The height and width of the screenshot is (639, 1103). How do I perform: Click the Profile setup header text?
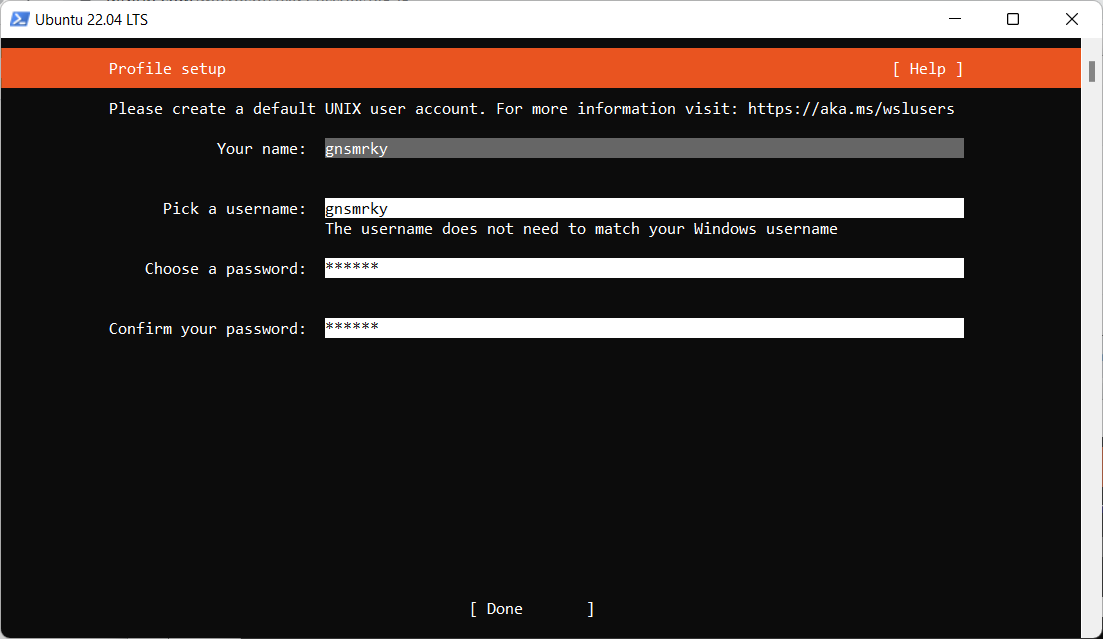(x=167, y=68)
